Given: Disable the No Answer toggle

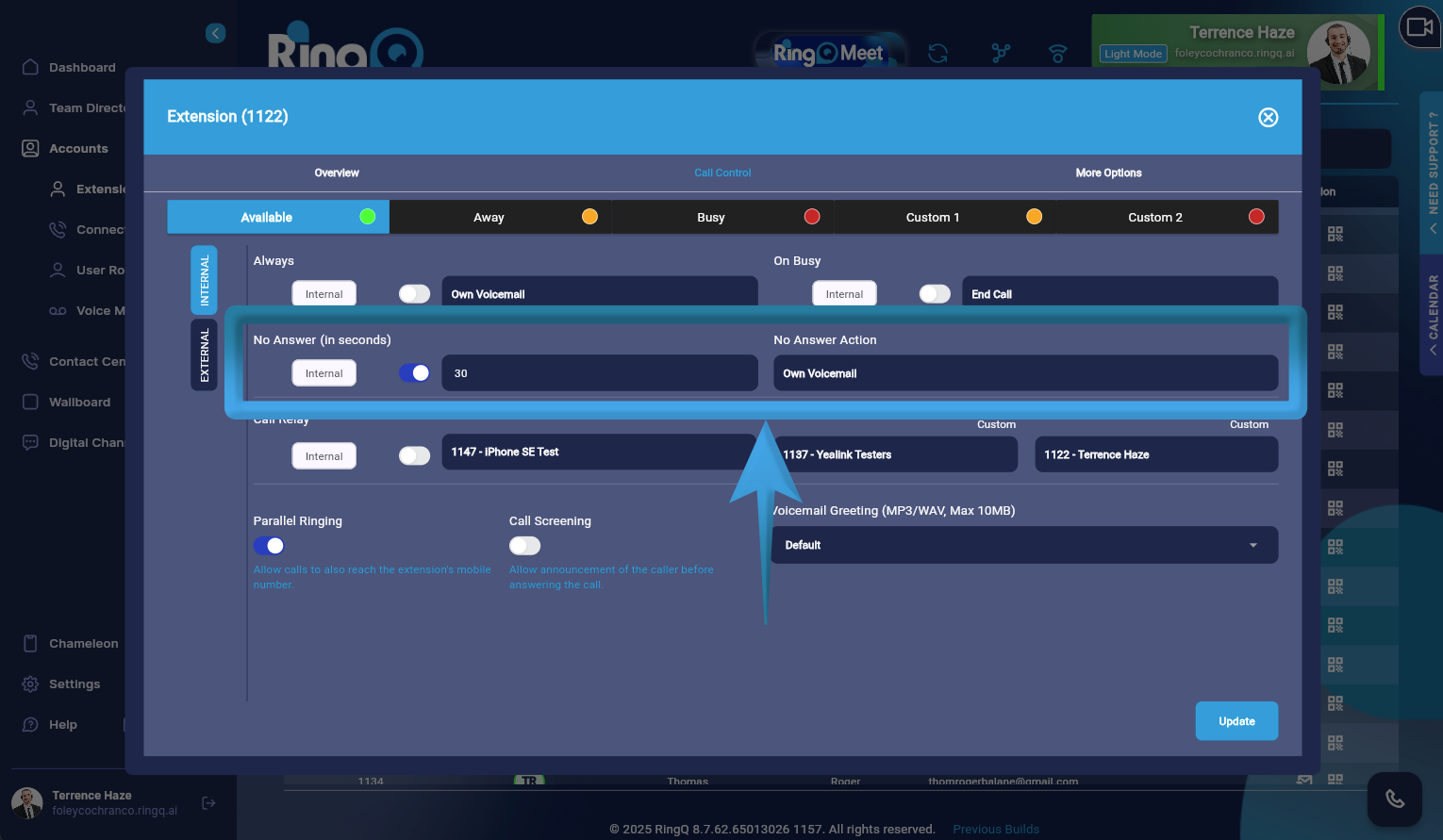Looking at the screenshot, I should (x=414, y=373).
